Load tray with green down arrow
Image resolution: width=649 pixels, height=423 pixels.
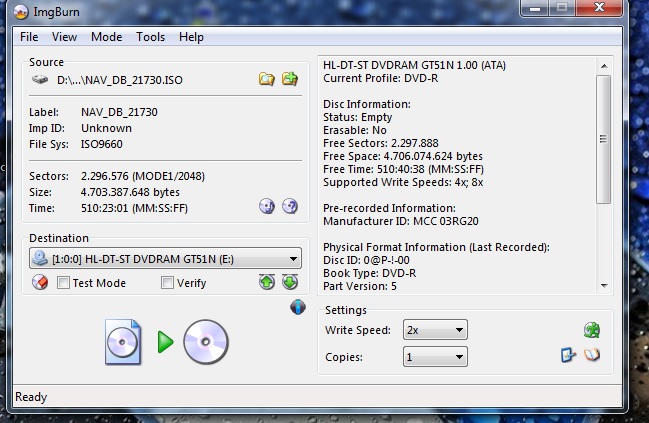pos(290,282)
